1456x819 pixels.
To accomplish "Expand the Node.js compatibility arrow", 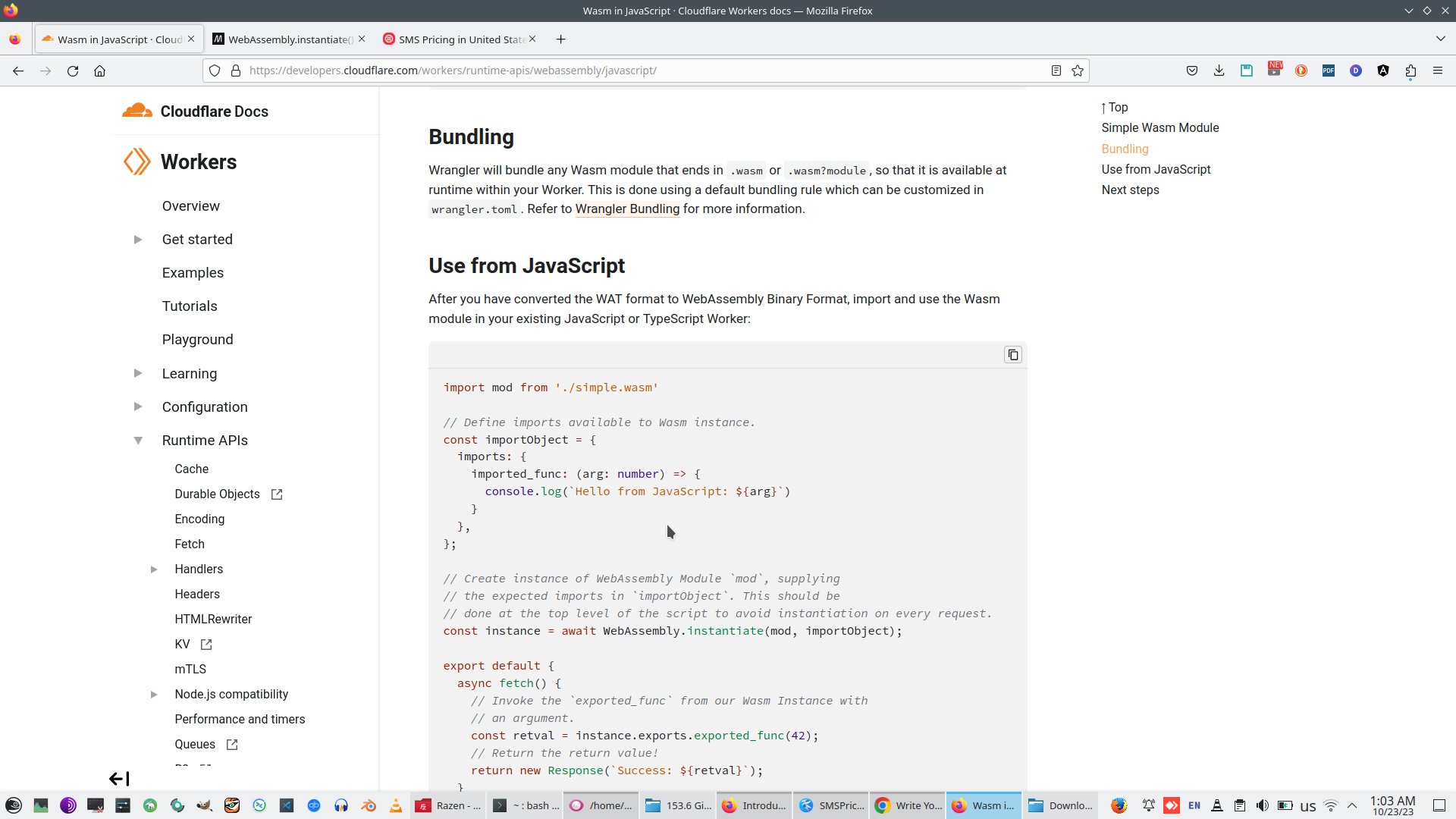I will tap(154, 695).
